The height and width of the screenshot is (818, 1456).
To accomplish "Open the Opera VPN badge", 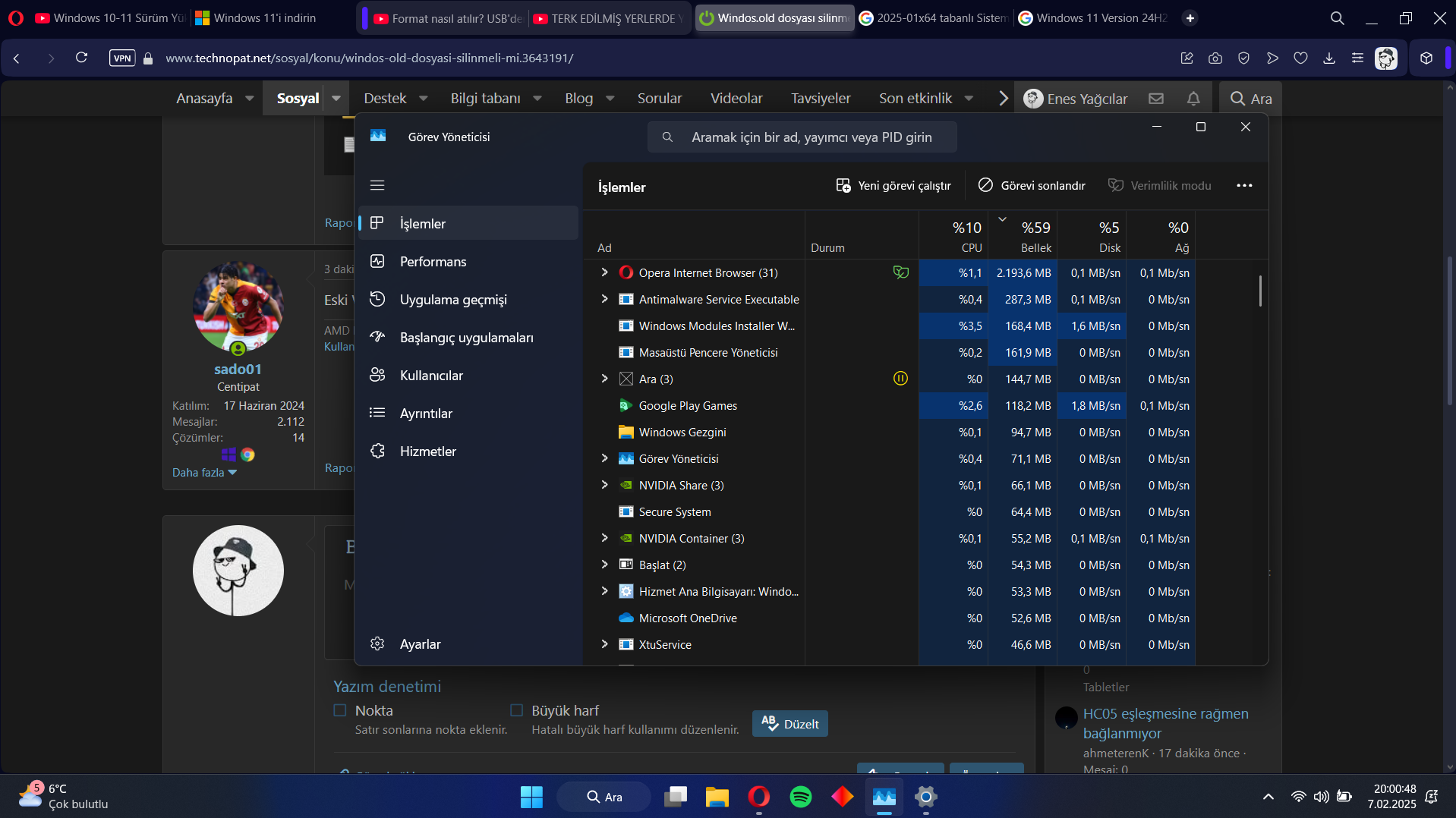I will pos(122,58).
